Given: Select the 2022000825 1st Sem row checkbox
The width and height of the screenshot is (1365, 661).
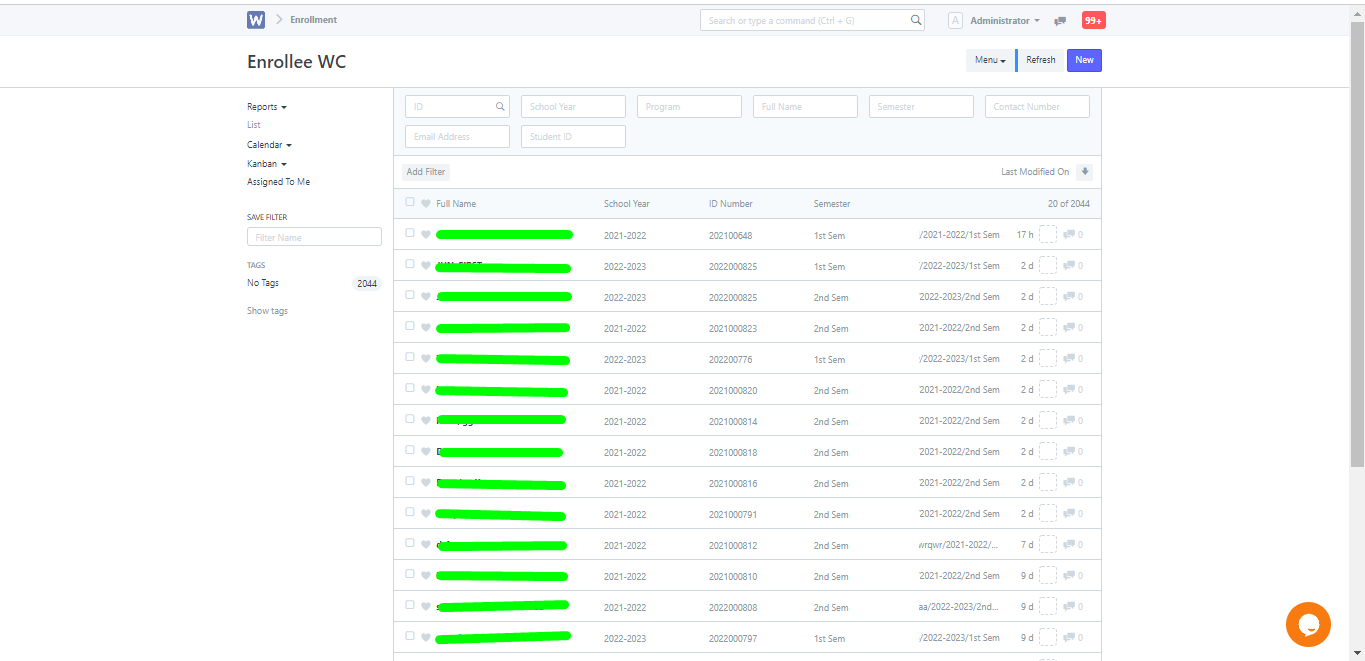Looking at the screenshot, I should point(410,264).
